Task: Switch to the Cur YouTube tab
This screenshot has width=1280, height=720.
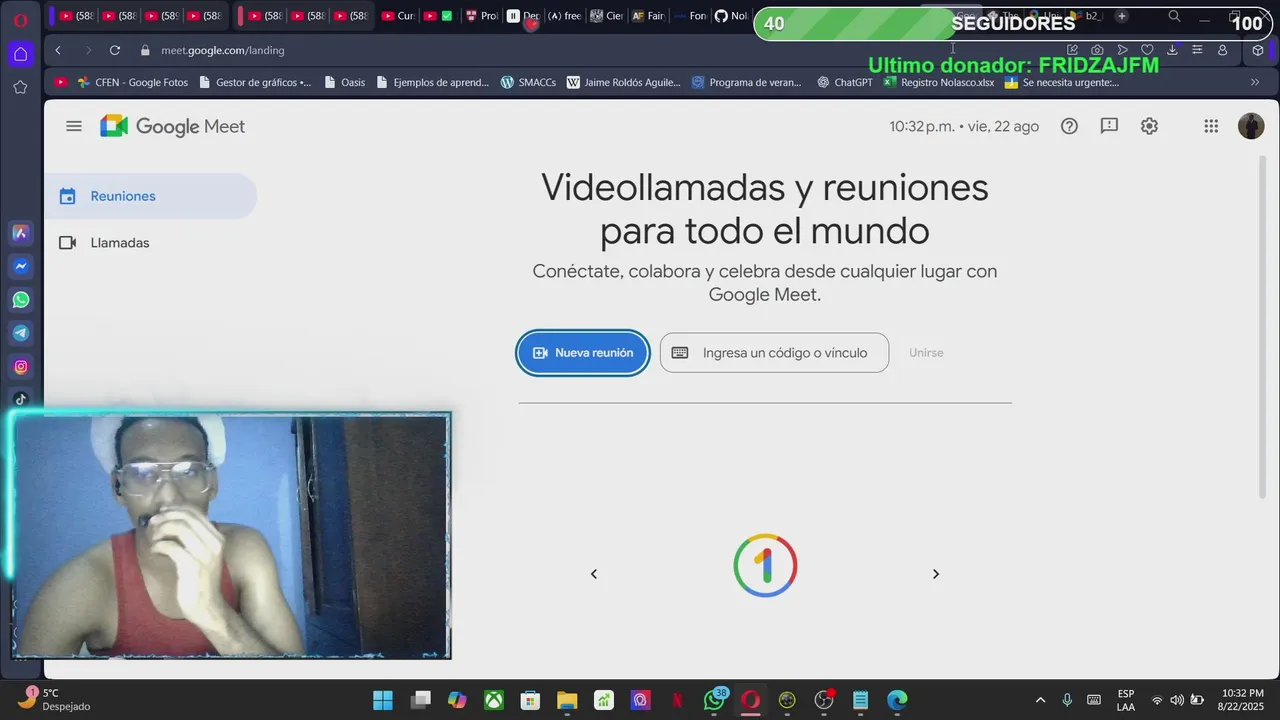Action: [397, 16]
